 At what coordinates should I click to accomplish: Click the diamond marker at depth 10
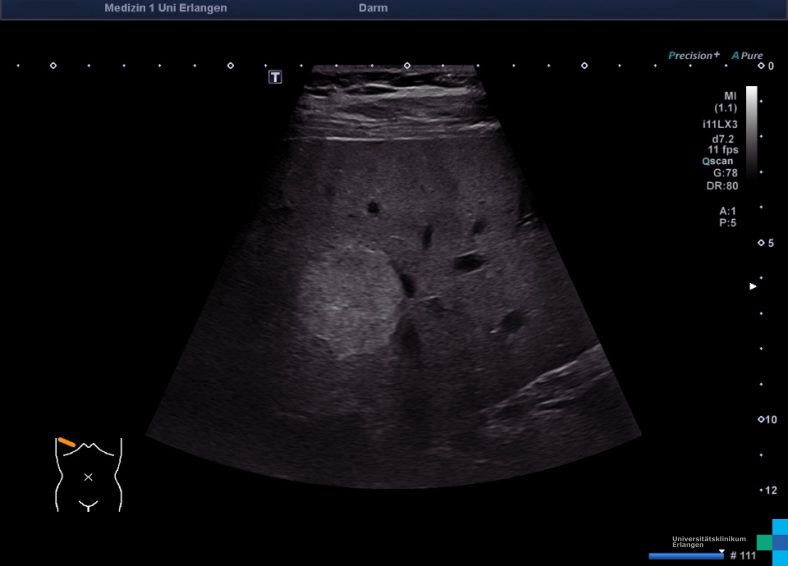(x=760, y=419)
